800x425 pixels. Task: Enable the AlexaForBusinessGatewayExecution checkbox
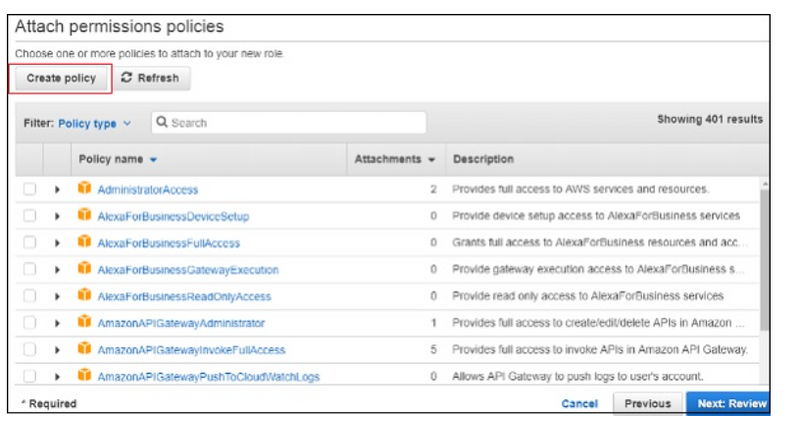[x=30, y=269]
